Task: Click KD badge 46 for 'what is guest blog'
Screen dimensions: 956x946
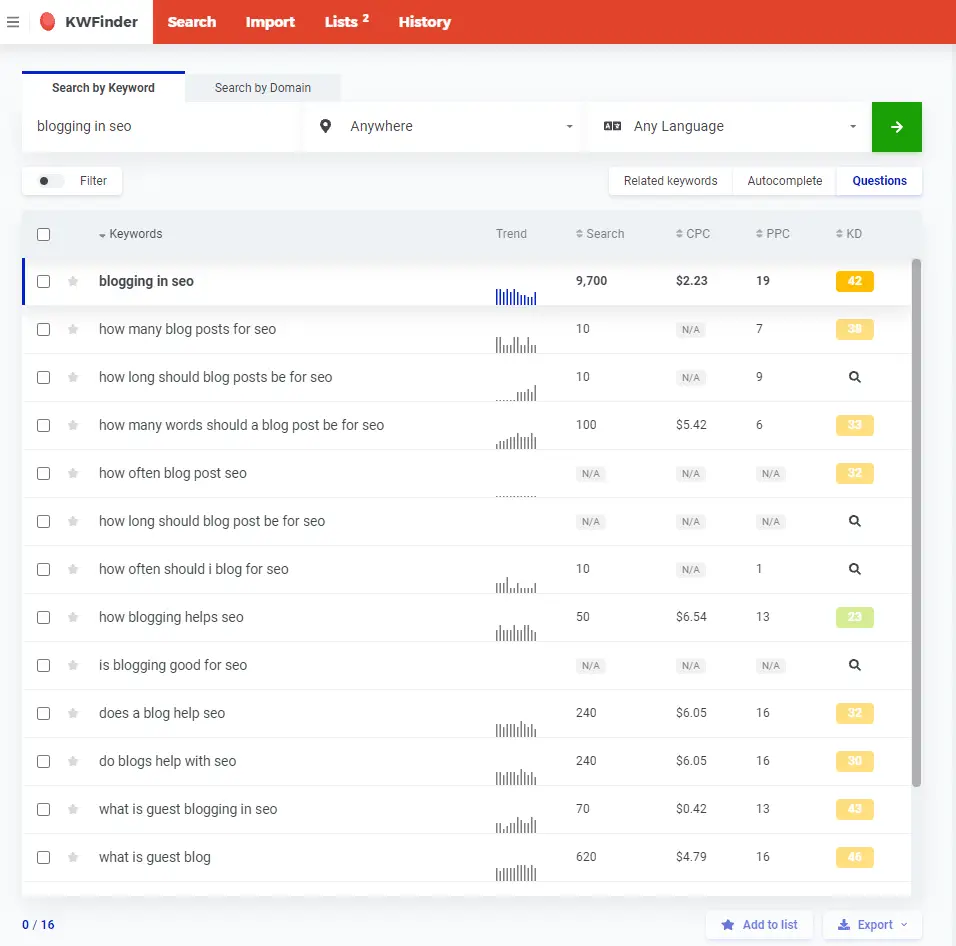Action: click(855, 858)
